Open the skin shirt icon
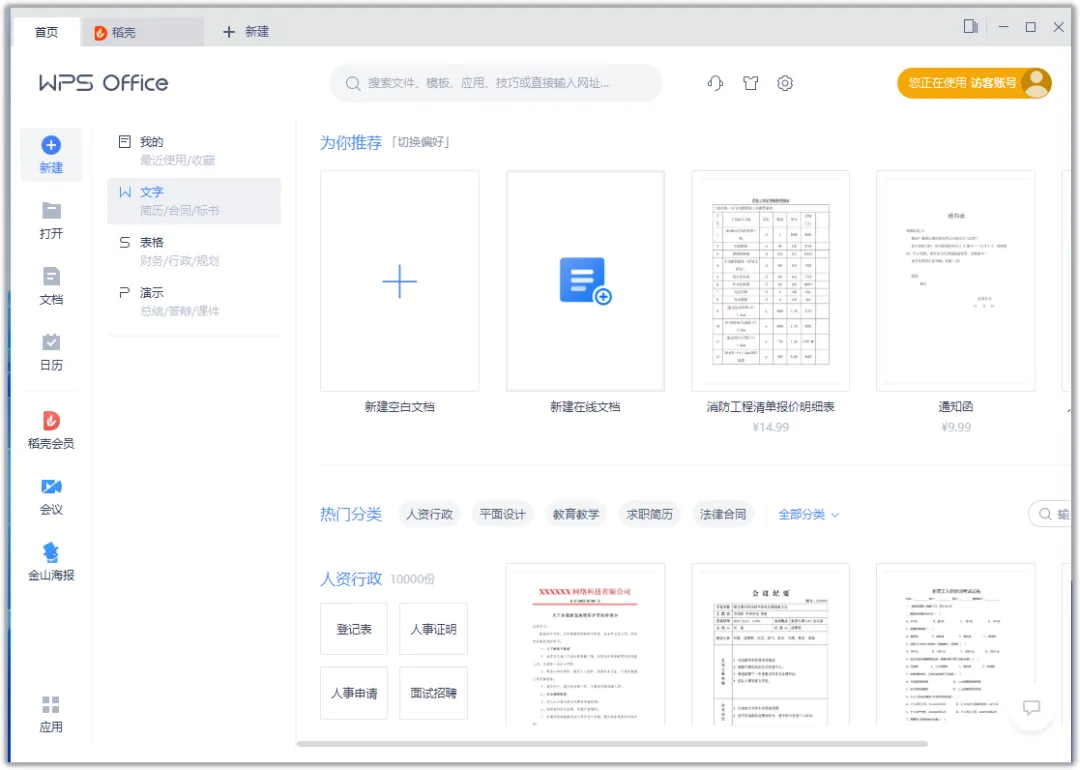This screenshot has height=770, width=1080. pos(750,83)
